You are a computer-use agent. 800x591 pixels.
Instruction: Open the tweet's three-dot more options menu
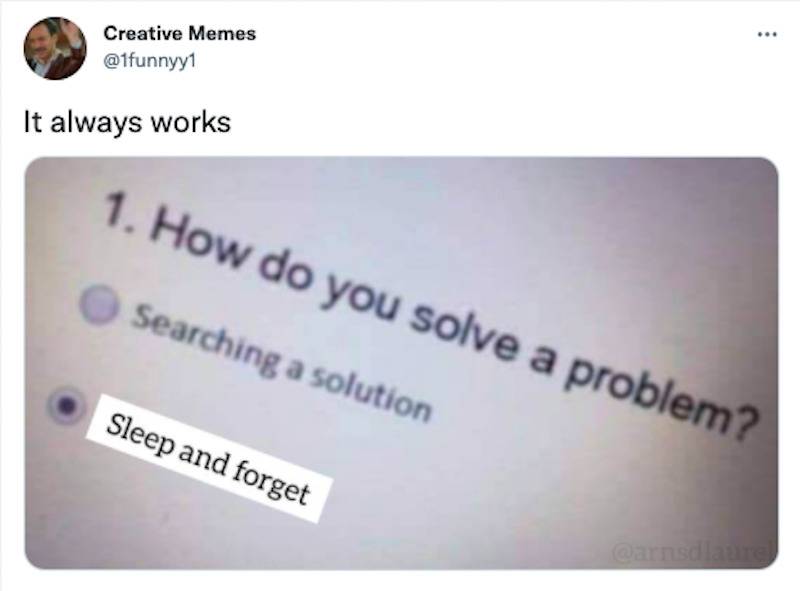[767, 35]
